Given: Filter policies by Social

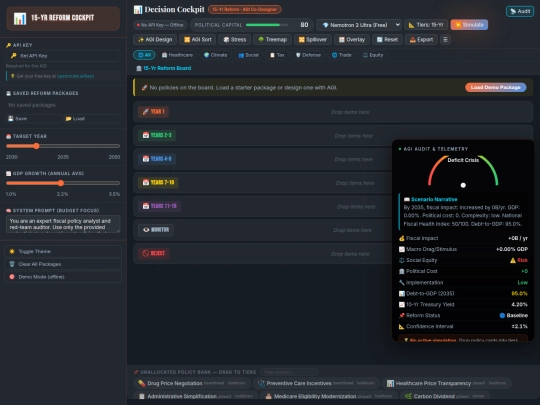Looking at the screenshot, I should coord(248,55).
